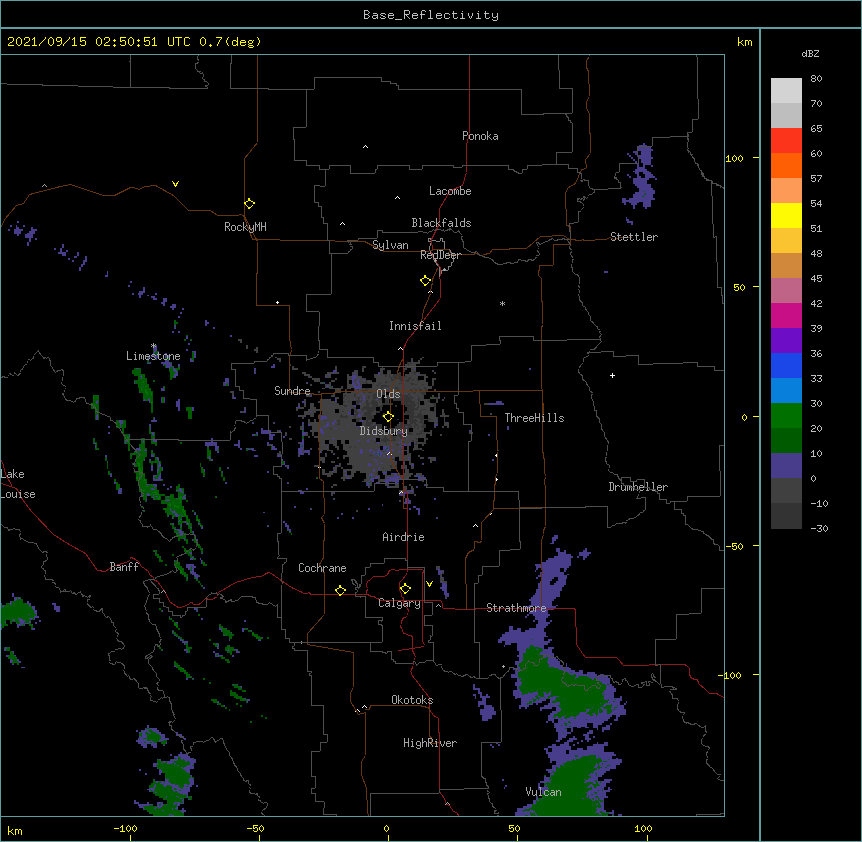The image size is (862, 842).
Task: Click the Banff label
Action: point(124,567)
